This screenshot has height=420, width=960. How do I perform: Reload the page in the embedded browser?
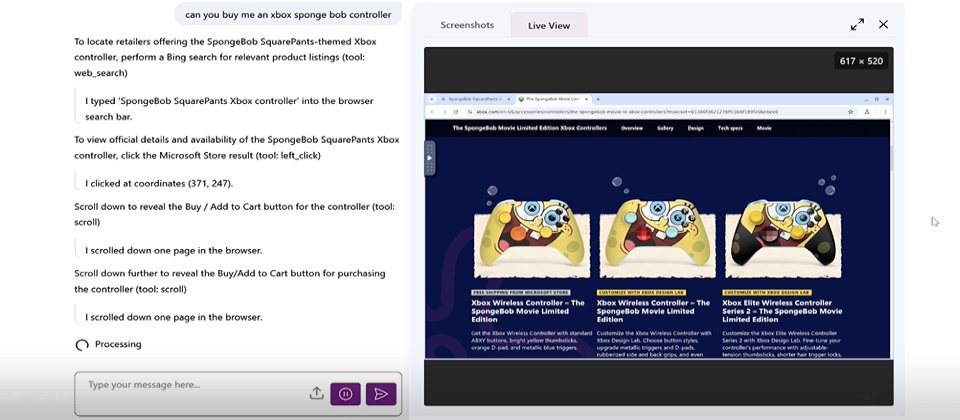[x=455, y=112]
